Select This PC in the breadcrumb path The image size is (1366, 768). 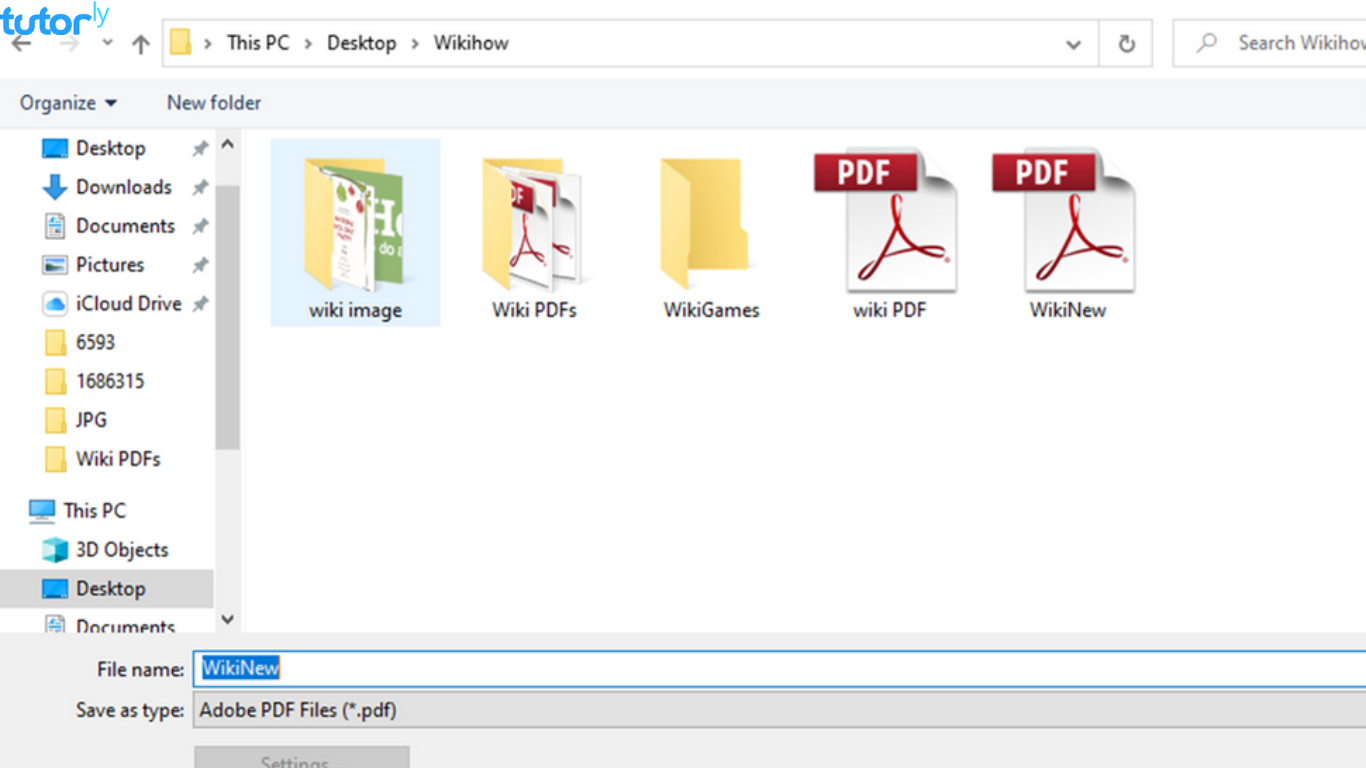[x=257, y=43]
